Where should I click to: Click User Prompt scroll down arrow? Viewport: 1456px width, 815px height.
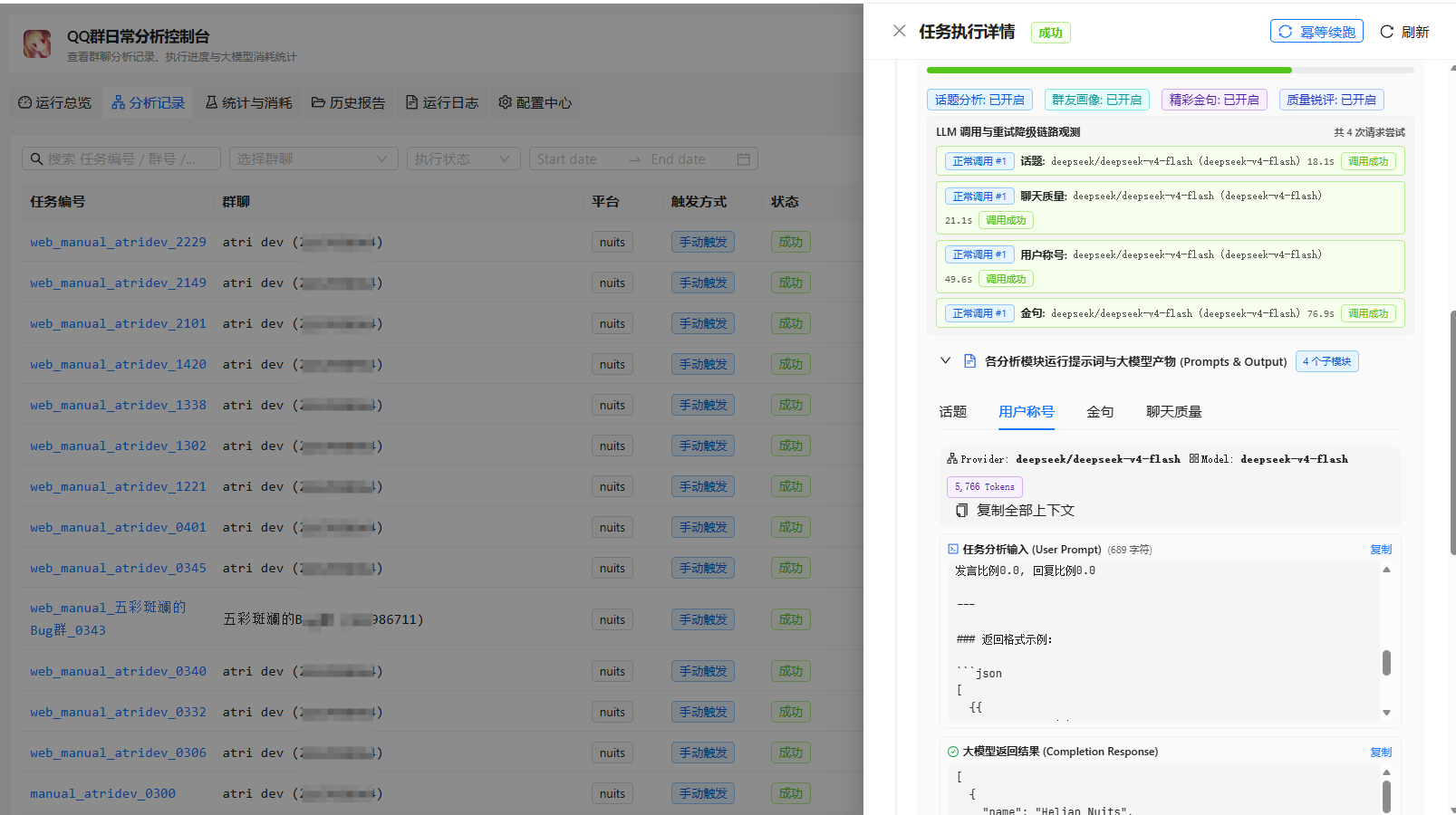click(1386, 713)
